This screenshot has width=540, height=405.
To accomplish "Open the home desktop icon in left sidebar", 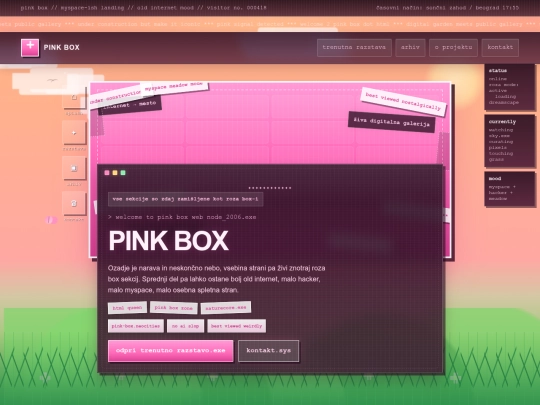I will [x=74, y=97].
